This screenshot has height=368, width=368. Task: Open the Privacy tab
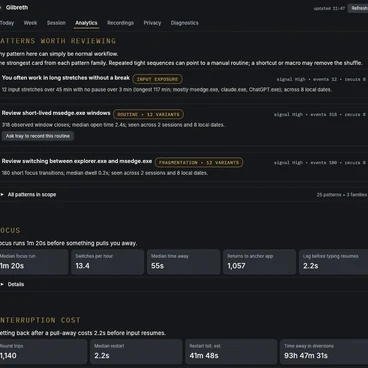click(x=152, y=23)
